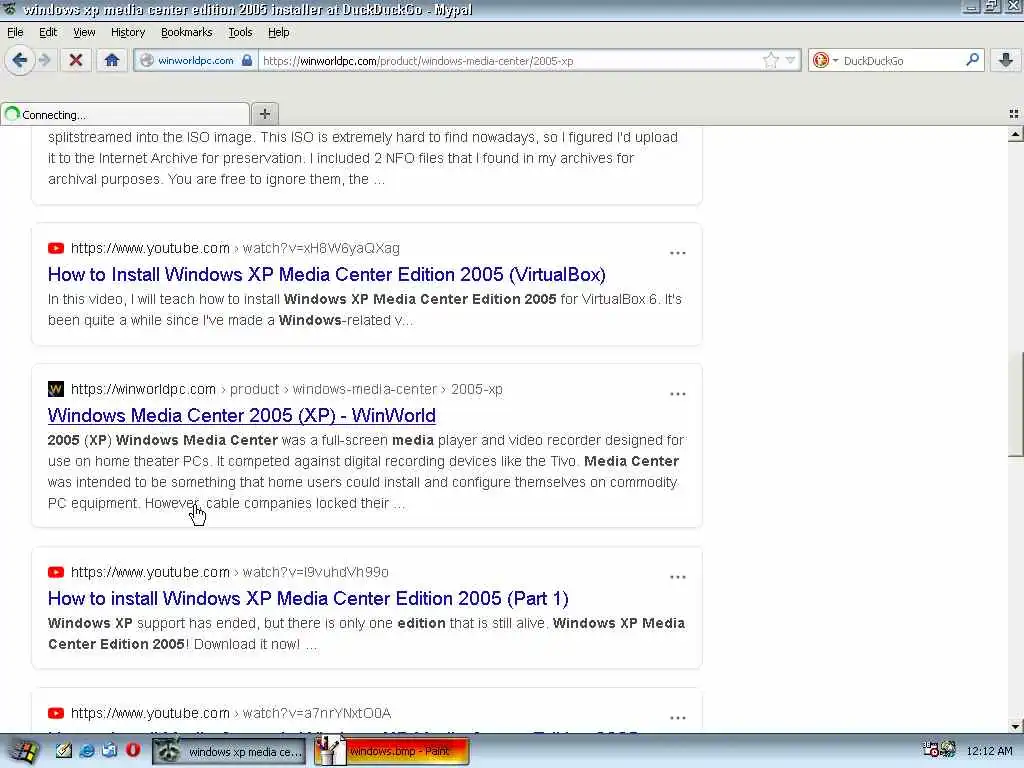Viewport: 1024px width, 768px height.
Task: Click the WinWorld favicon icon
Action: (x=56, y=389)
